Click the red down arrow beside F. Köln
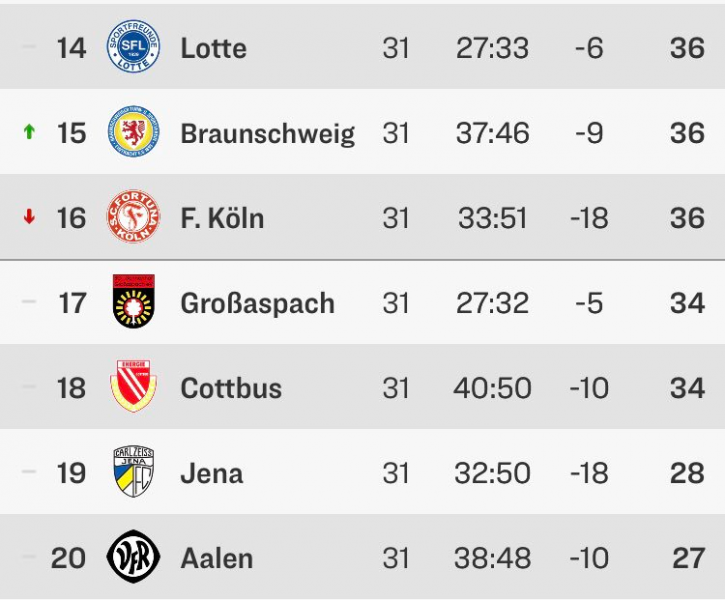Screen dimensions: 725x600 (x=29, y=217)
